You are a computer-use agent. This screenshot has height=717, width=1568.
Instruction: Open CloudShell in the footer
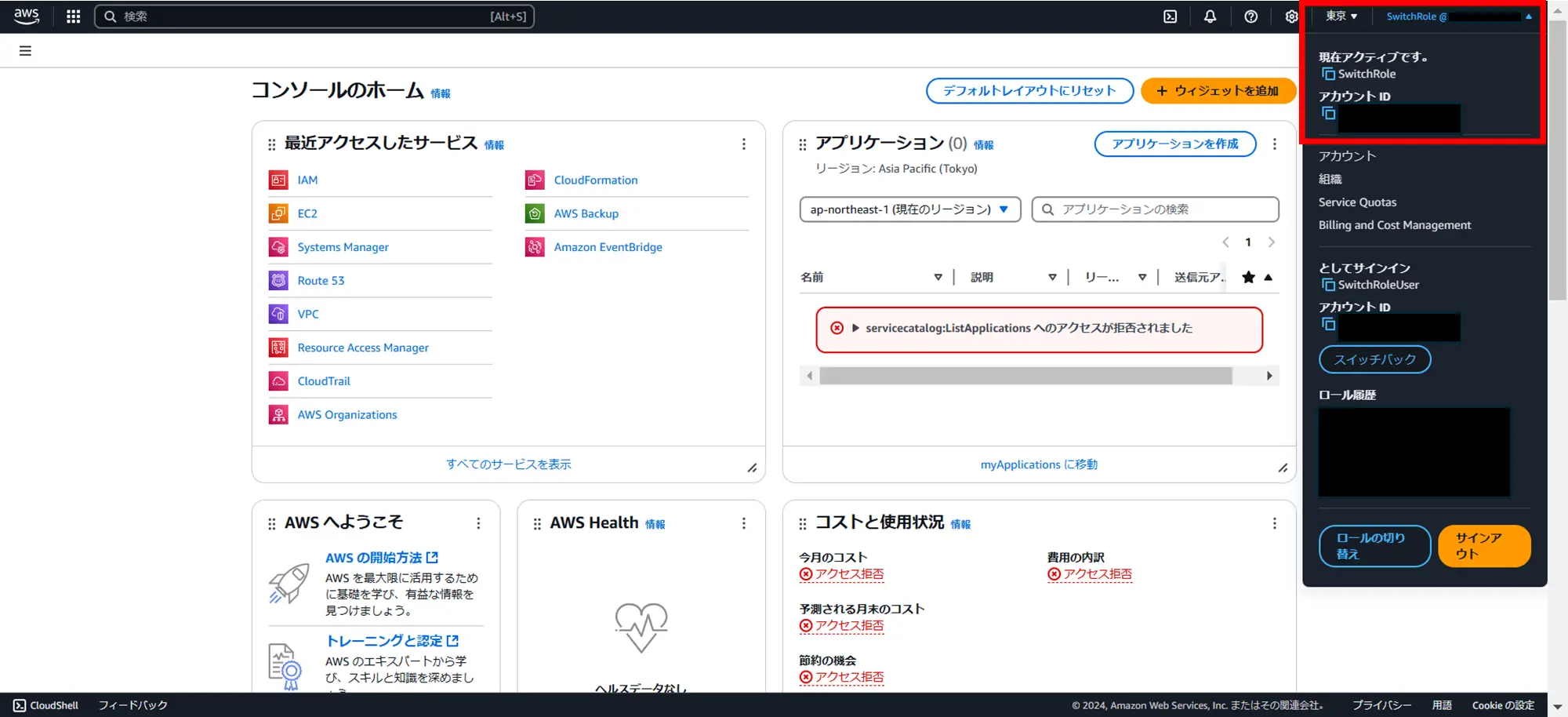(46, 705)
